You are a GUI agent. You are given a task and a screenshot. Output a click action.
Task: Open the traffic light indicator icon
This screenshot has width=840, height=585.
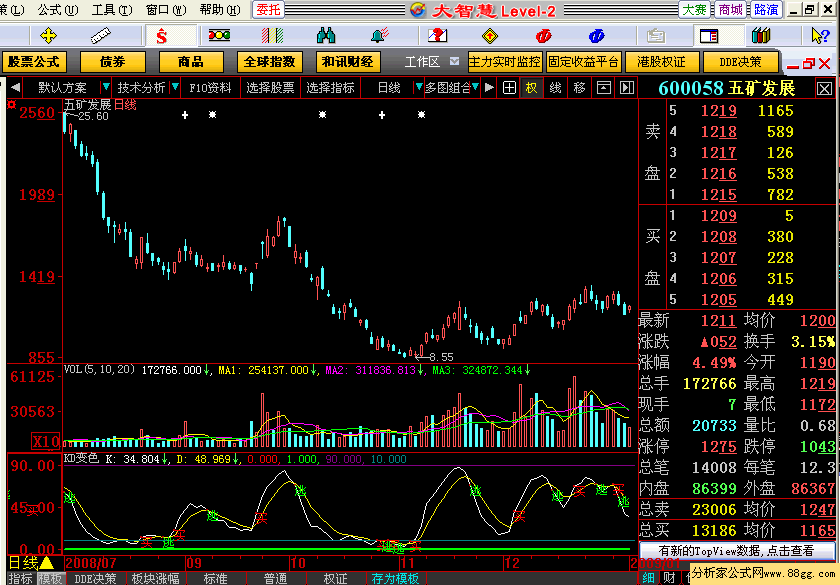[x=219, y=35]
